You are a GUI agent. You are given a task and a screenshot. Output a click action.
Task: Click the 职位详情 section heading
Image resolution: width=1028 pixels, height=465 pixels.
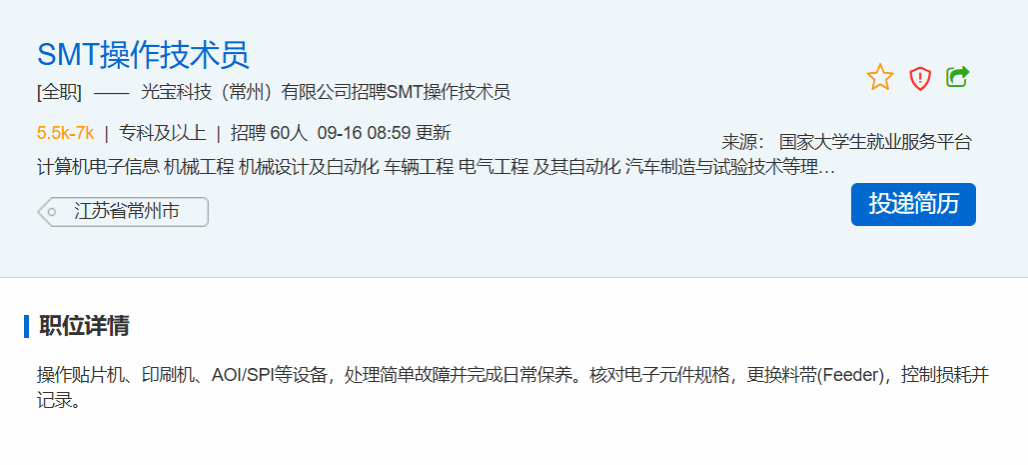point(84,326)
